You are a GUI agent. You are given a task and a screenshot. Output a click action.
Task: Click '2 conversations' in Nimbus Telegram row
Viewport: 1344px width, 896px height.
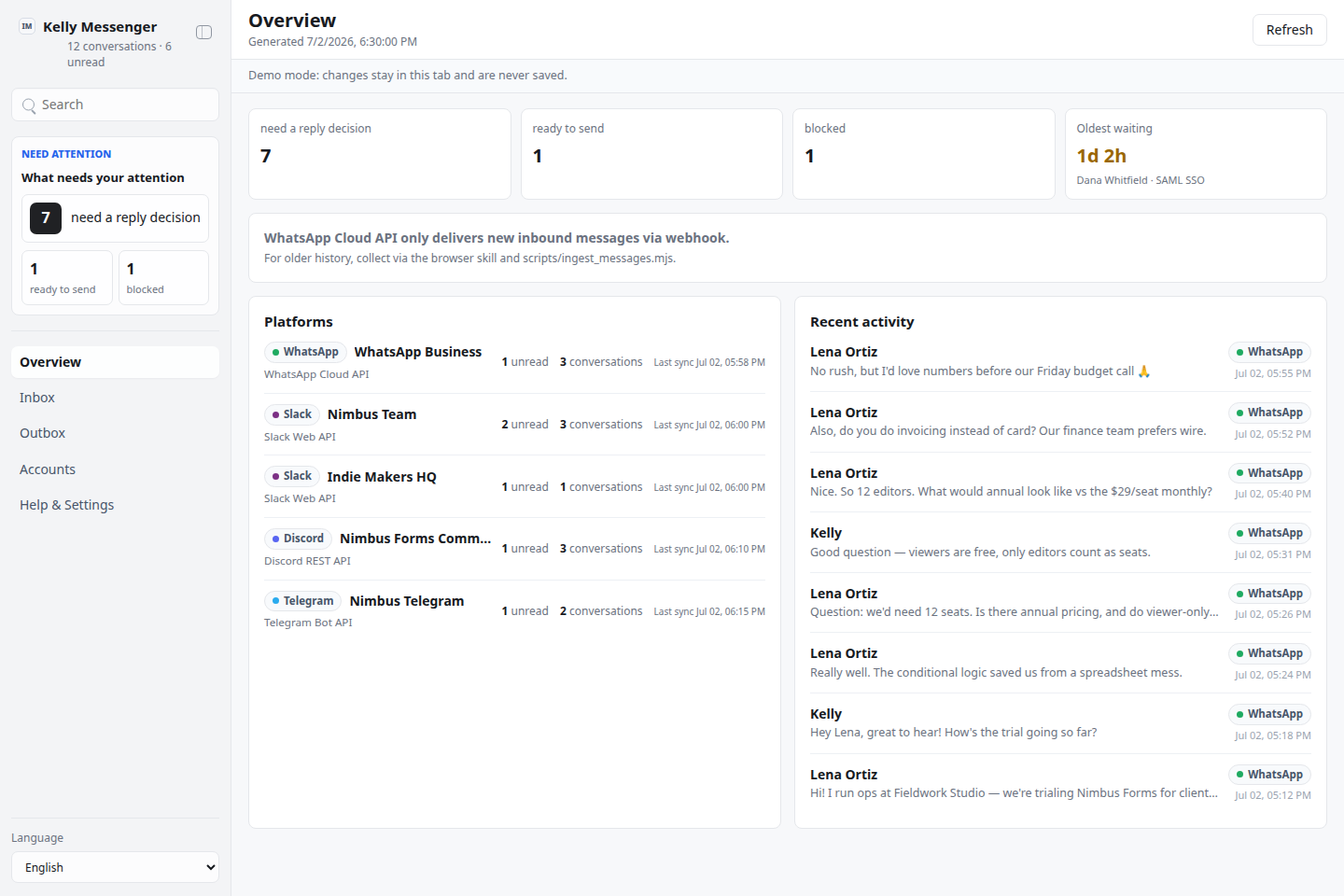coord(601,611)
